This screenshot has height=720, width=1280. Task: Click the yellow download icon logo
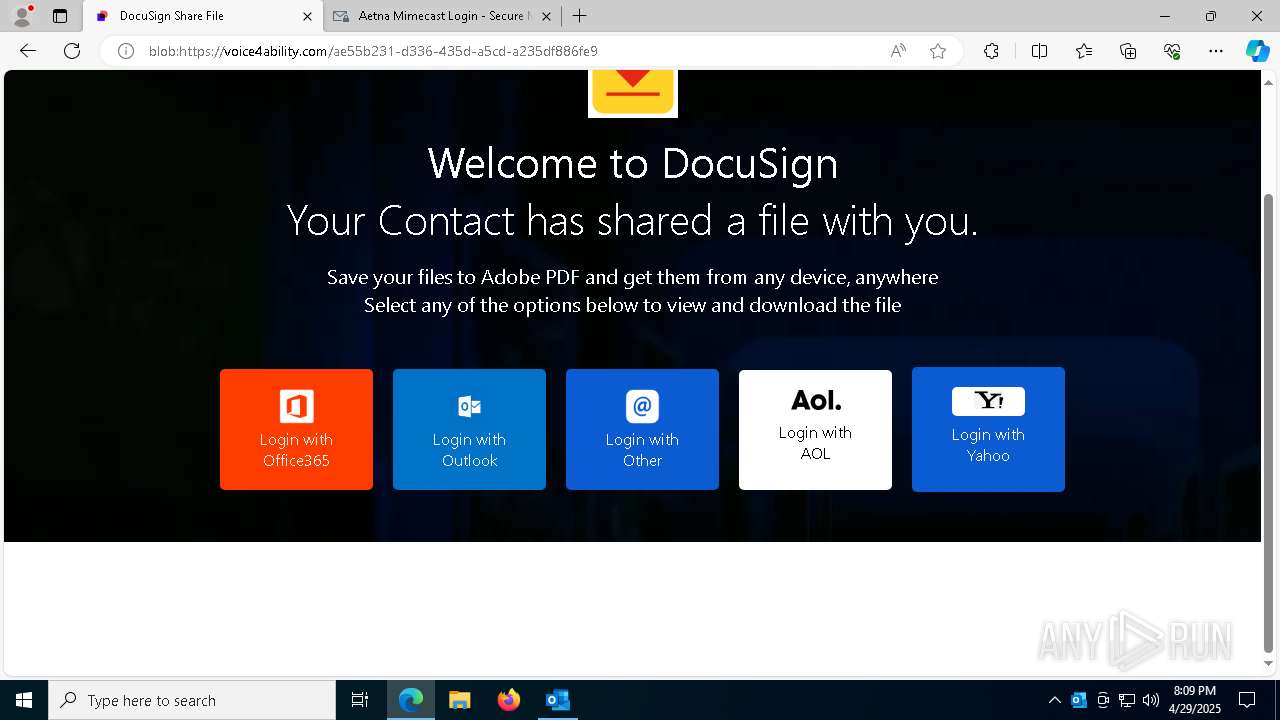[633, 92]
